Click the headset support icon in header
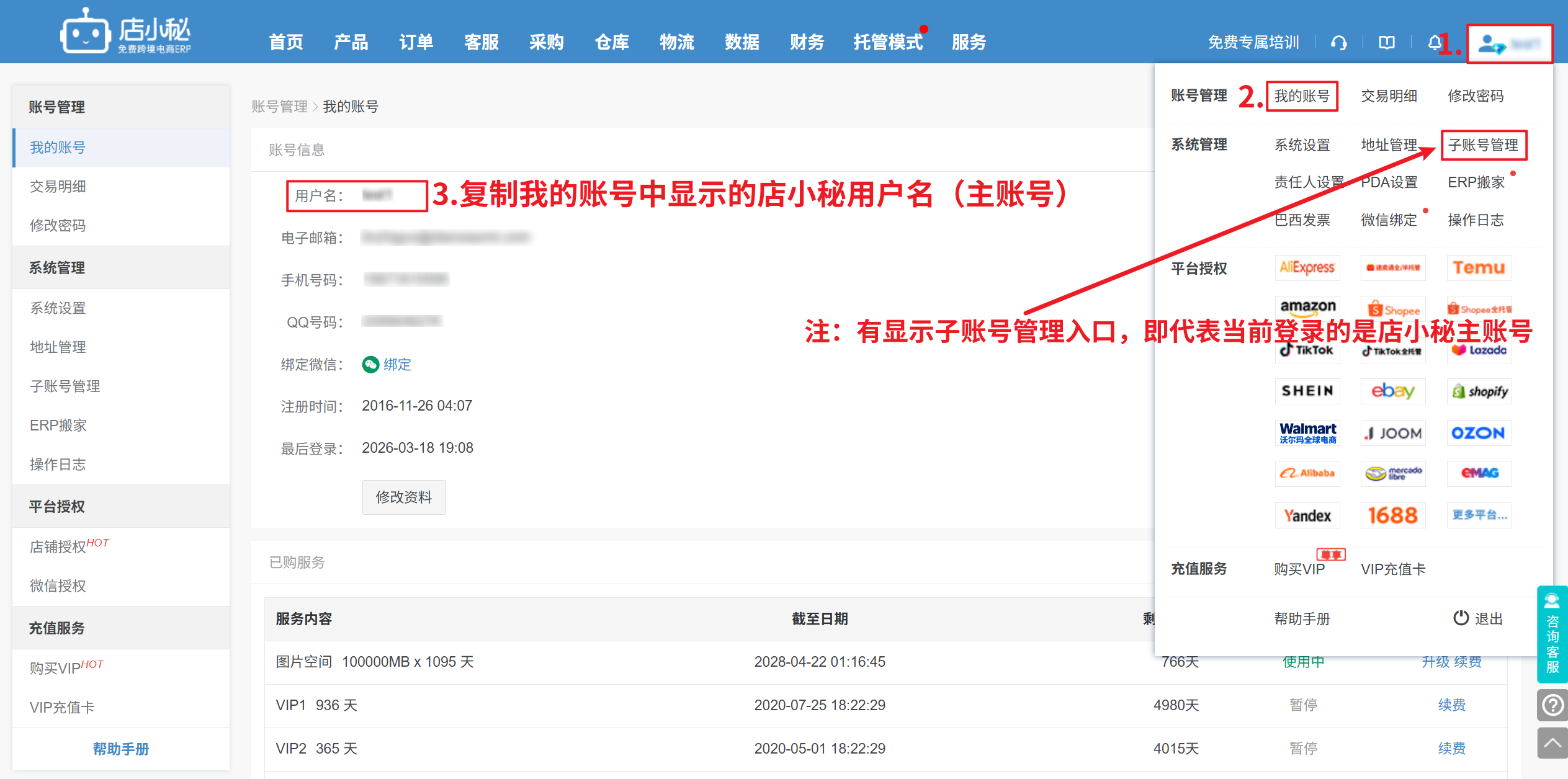The height and width of the screenshot is (779, 1568). (x=1338, y=42)
